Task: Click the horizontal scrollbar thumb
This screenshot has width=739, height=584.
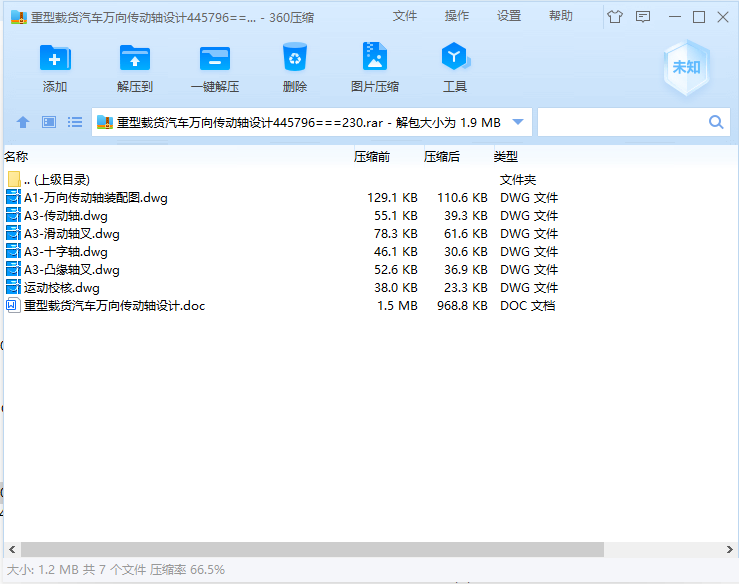Action: pyautogui.click(x=312, y=549)
